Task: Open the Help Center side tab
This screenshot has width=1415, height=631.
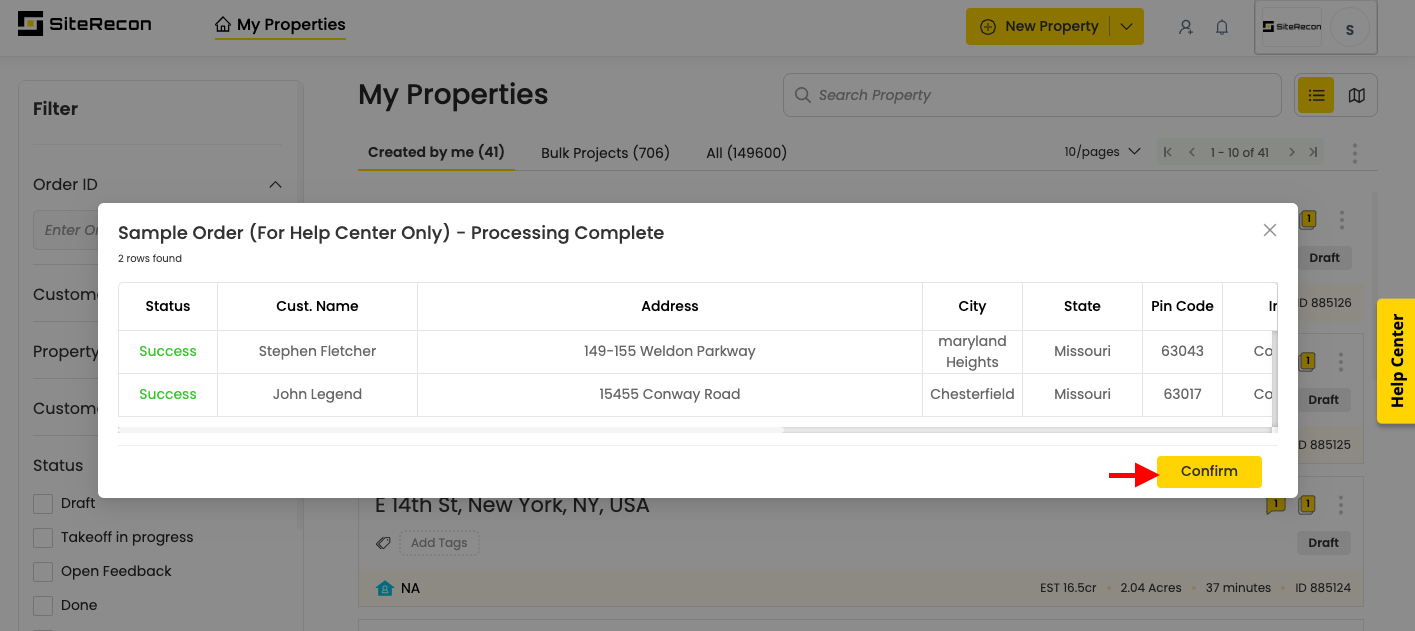Action: point(1397,361)
